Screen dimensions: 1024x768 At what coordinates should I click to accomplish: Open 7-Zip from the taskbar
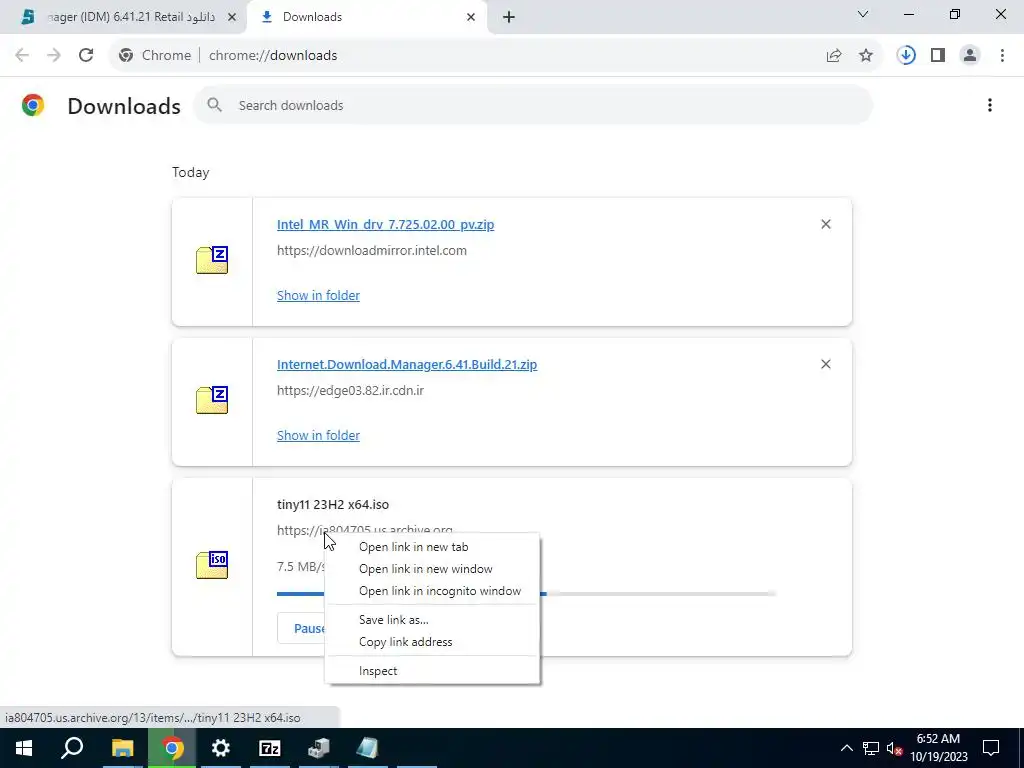[270, 748]
